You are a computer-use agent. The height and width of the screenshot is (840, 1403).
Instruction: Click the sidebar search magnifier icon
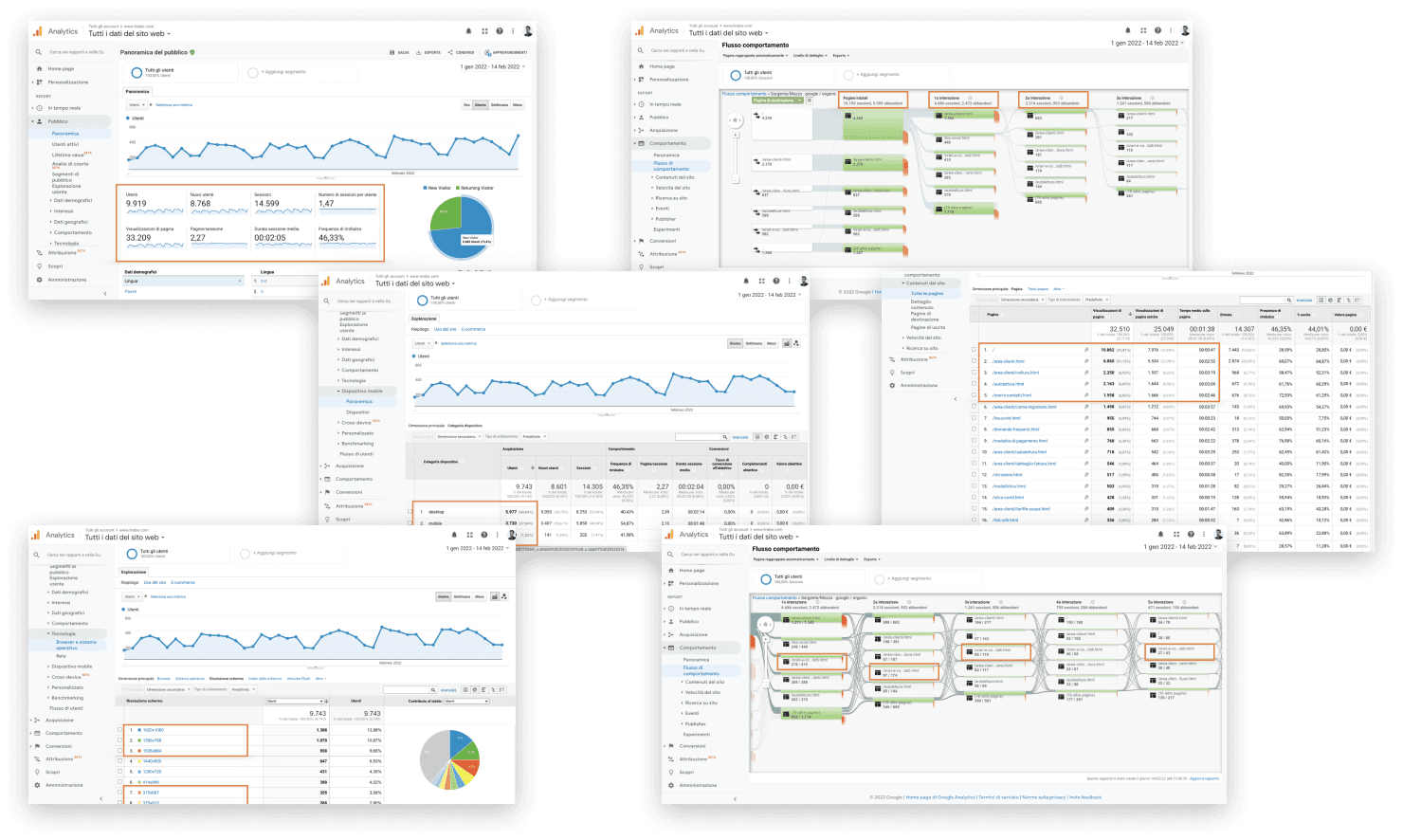pos(38,52)
